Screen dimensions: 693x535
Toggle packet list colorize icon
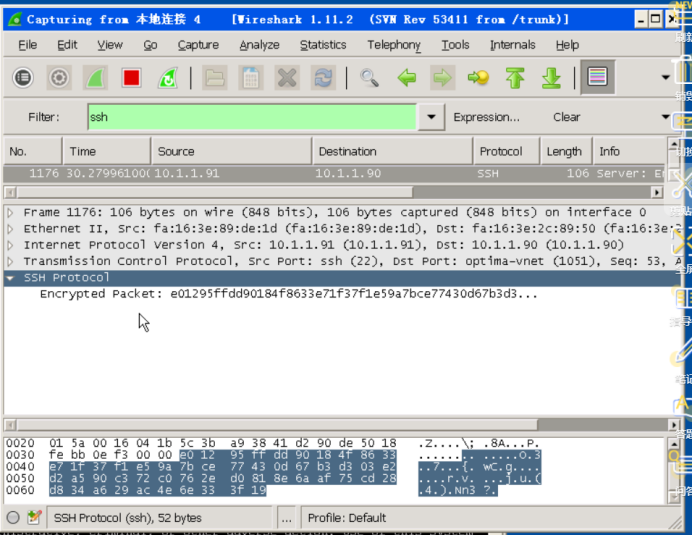(x=598, y=77)
